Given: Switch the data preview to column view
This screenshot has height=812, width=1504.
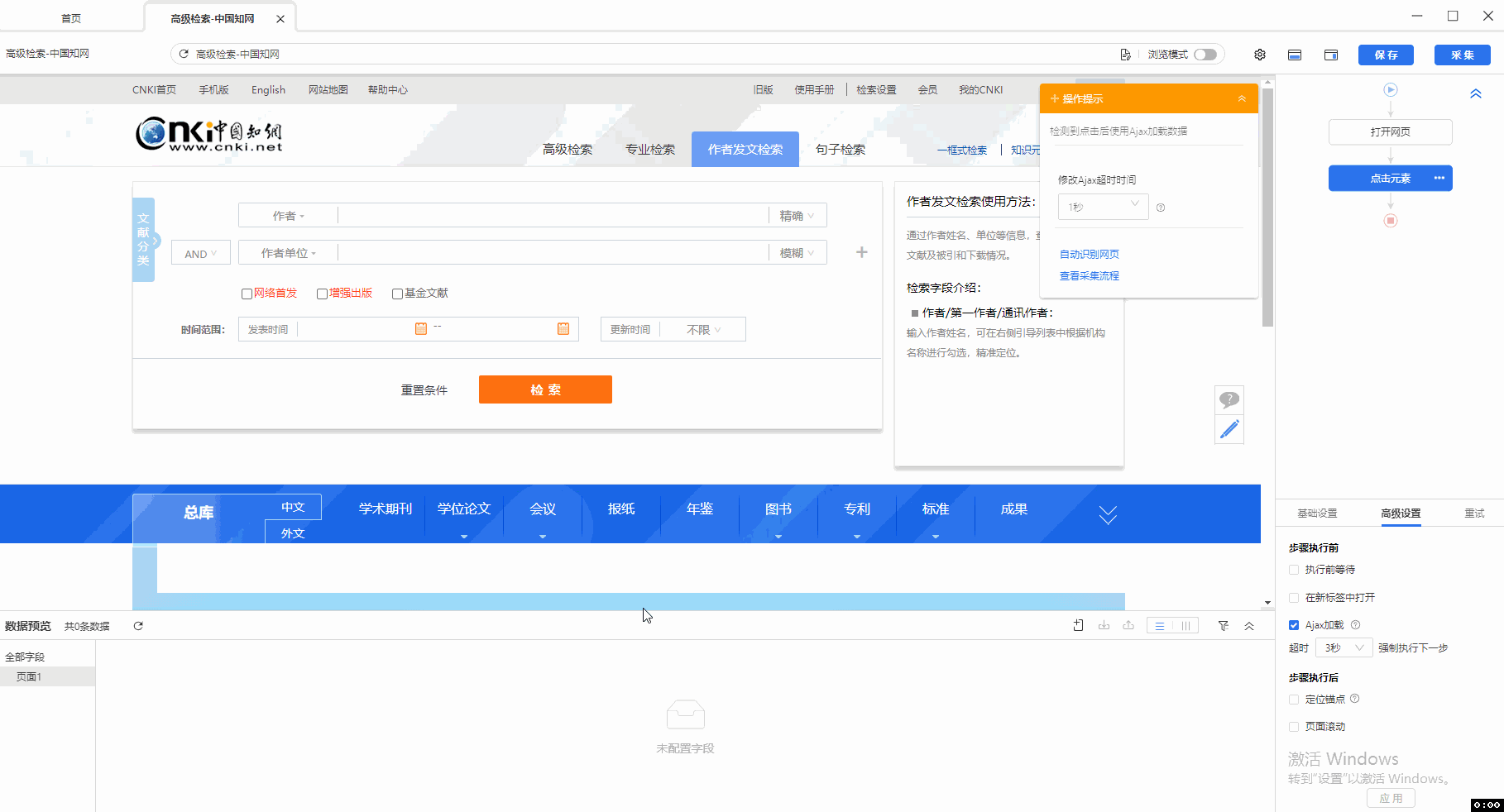Looking at the screenshot, I should [1185, 626].
